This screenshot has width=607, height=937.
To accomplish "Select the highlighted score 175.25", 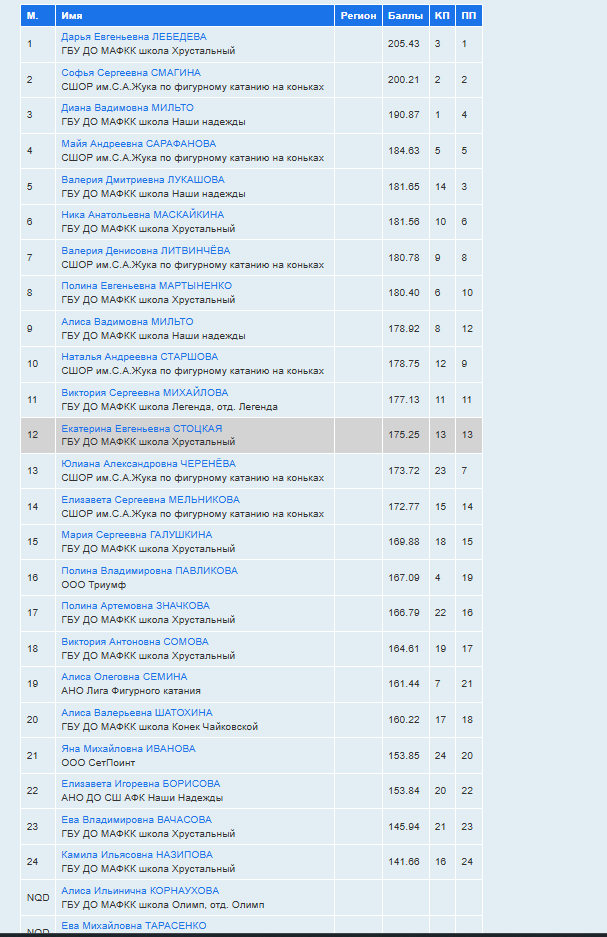I will click(404, 435).
